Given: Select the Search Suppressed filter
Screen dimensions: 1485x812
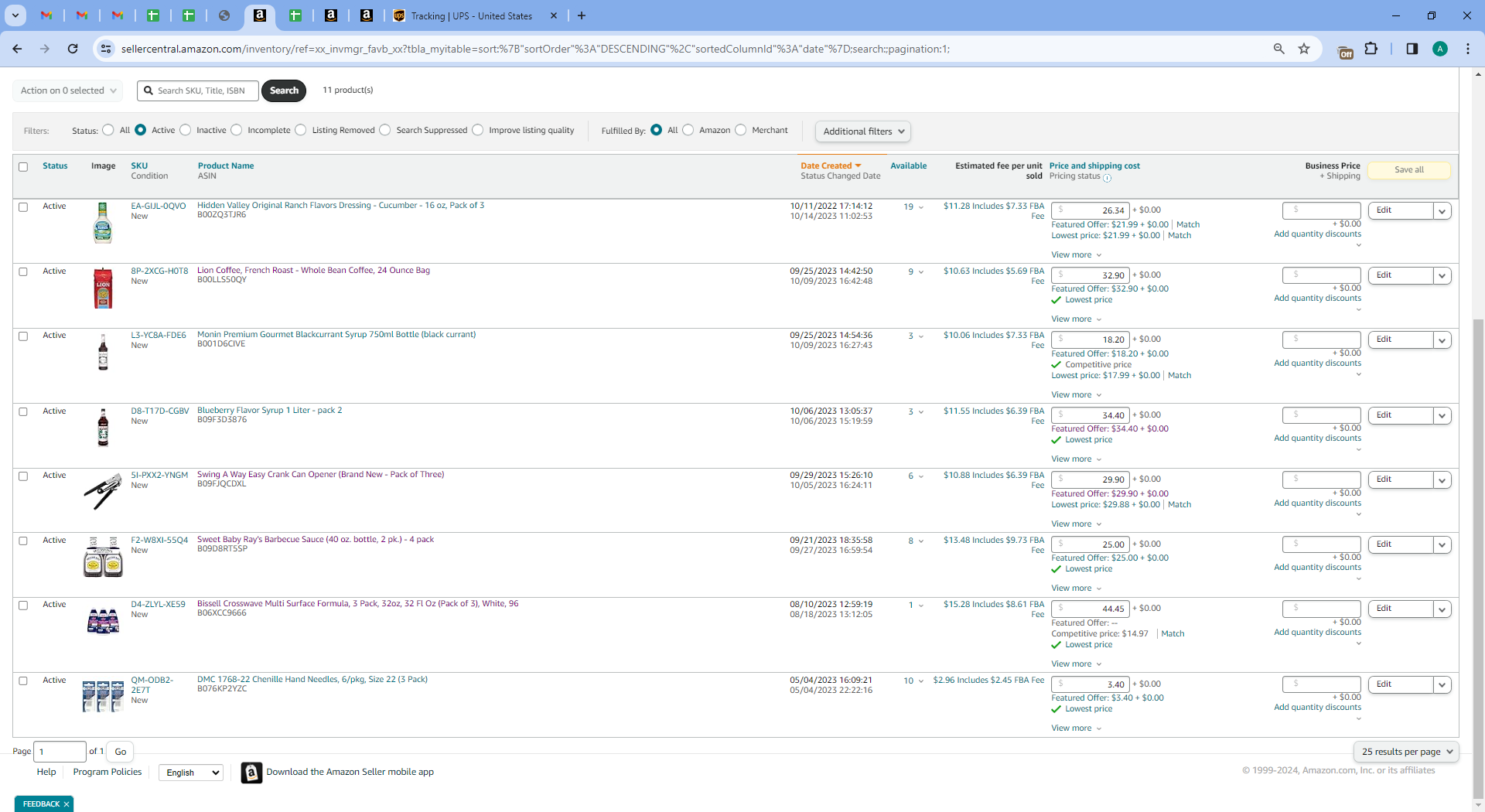Looking at the screenshot, I should [385, 130].
